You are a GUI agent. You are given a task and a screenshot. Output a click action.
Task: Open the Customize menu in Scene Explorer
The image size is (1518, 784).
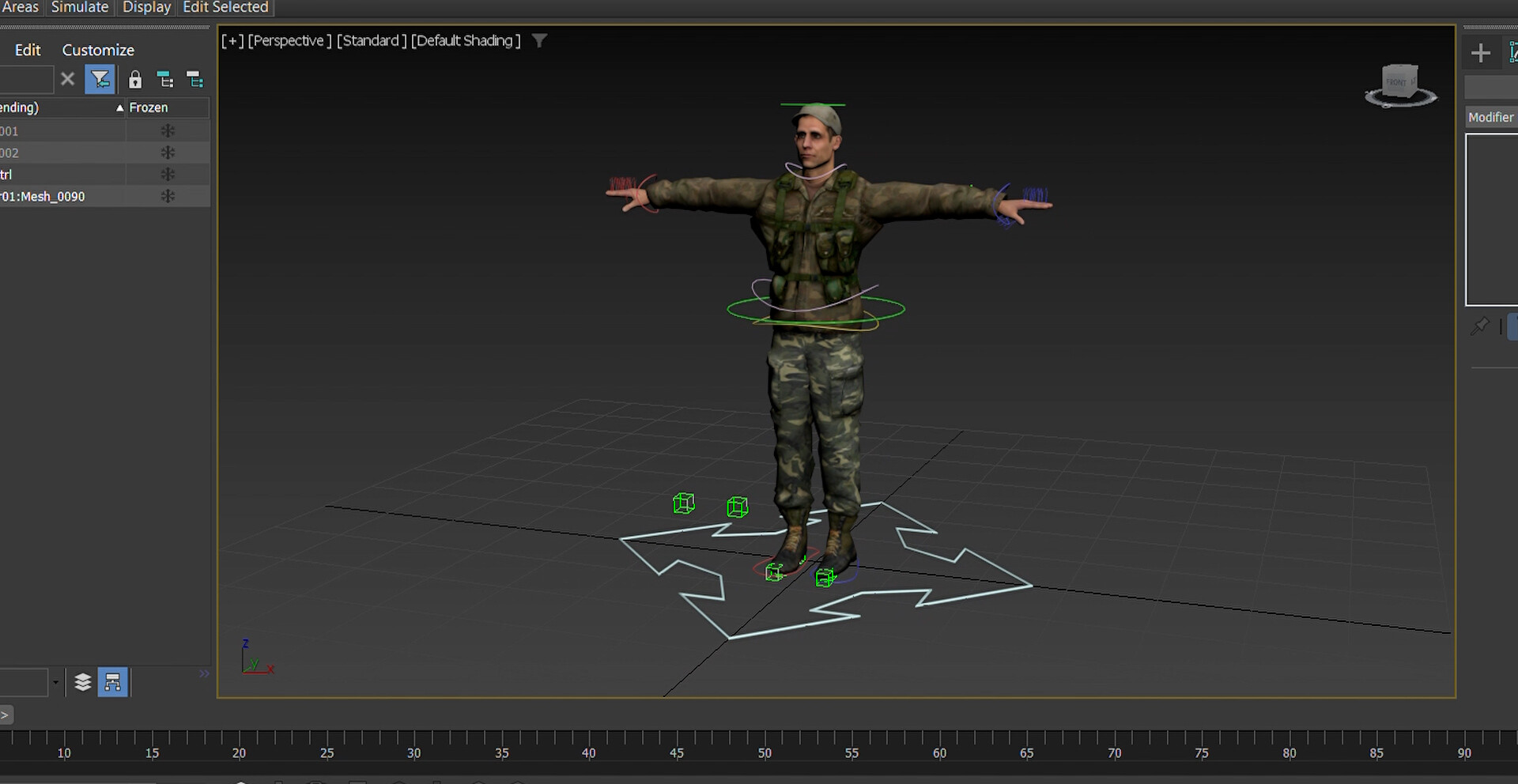click(97, 49)
